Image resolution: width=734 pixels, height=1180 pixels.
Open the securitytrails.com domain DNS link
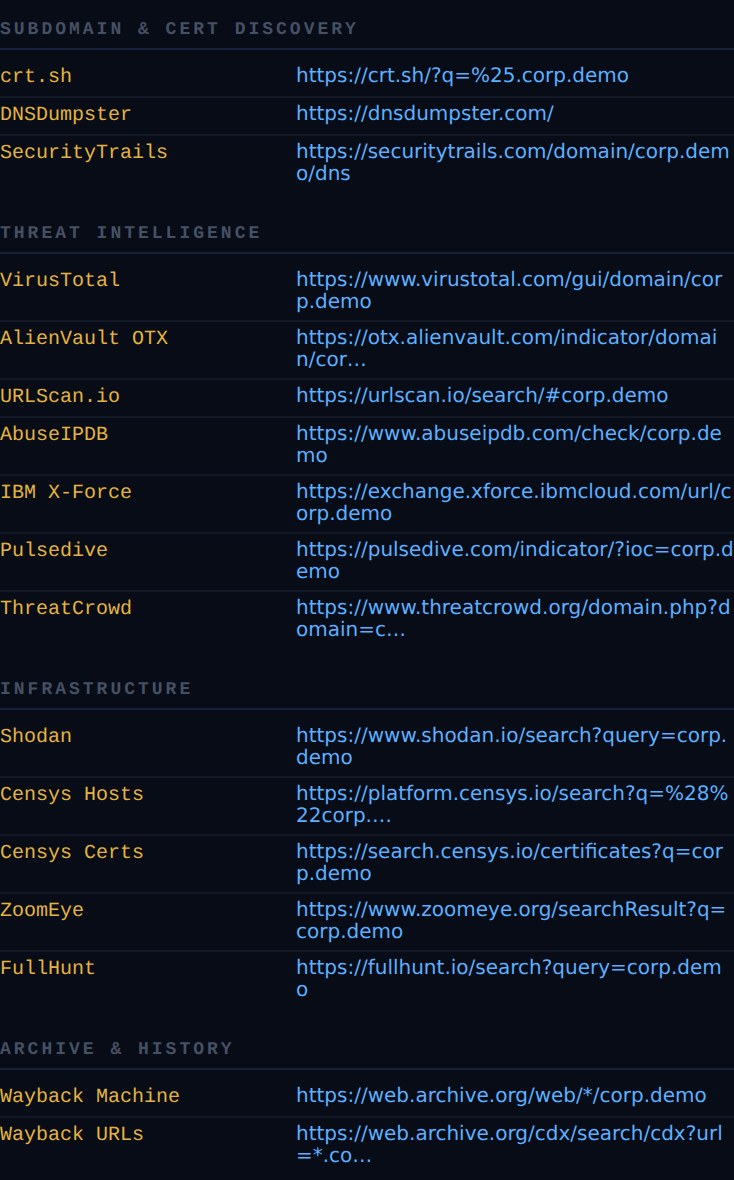[x=513, y=162]
